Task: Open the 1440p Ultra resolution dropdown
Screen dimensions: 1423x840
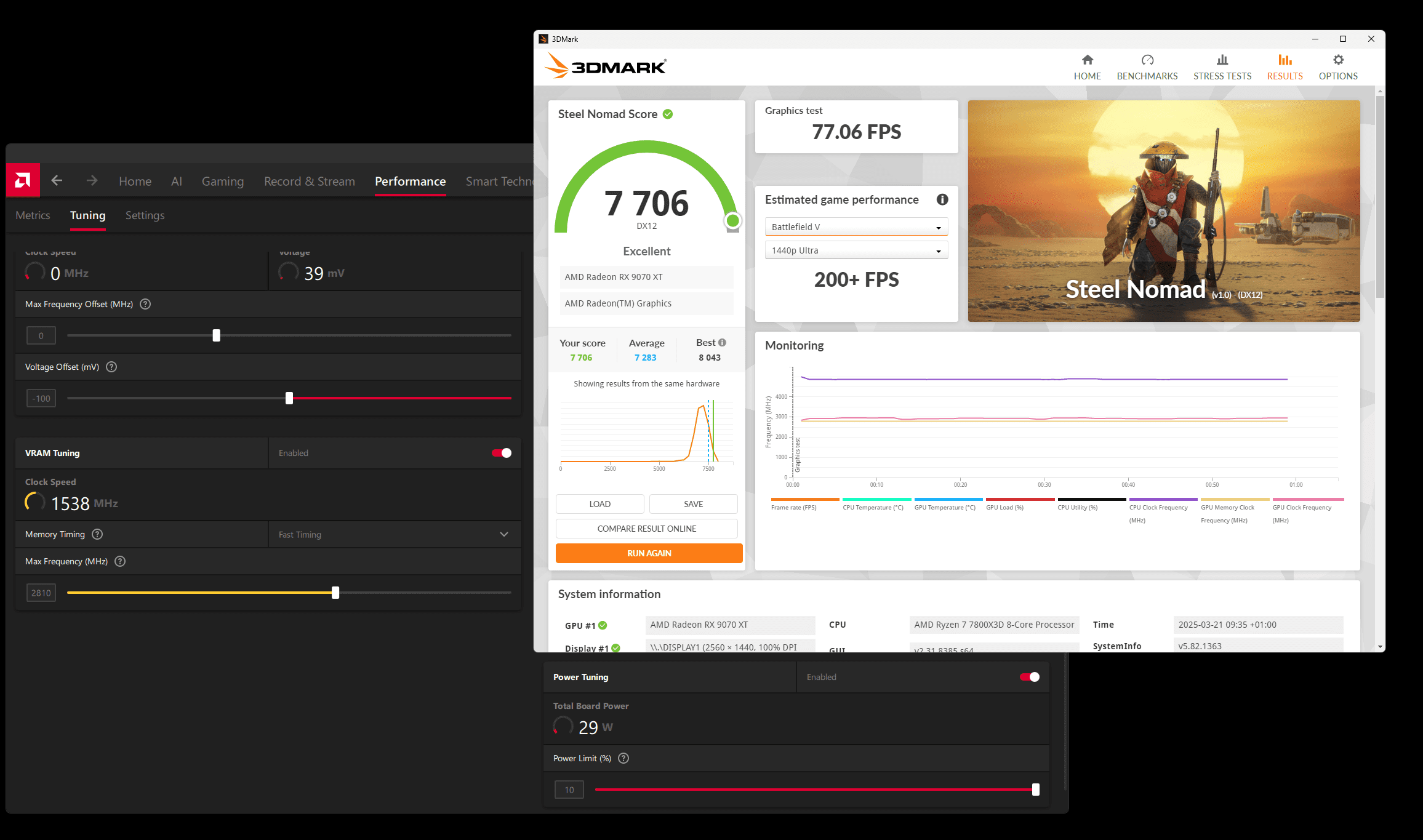Action: pyautogui.click(x=856, y=250)
